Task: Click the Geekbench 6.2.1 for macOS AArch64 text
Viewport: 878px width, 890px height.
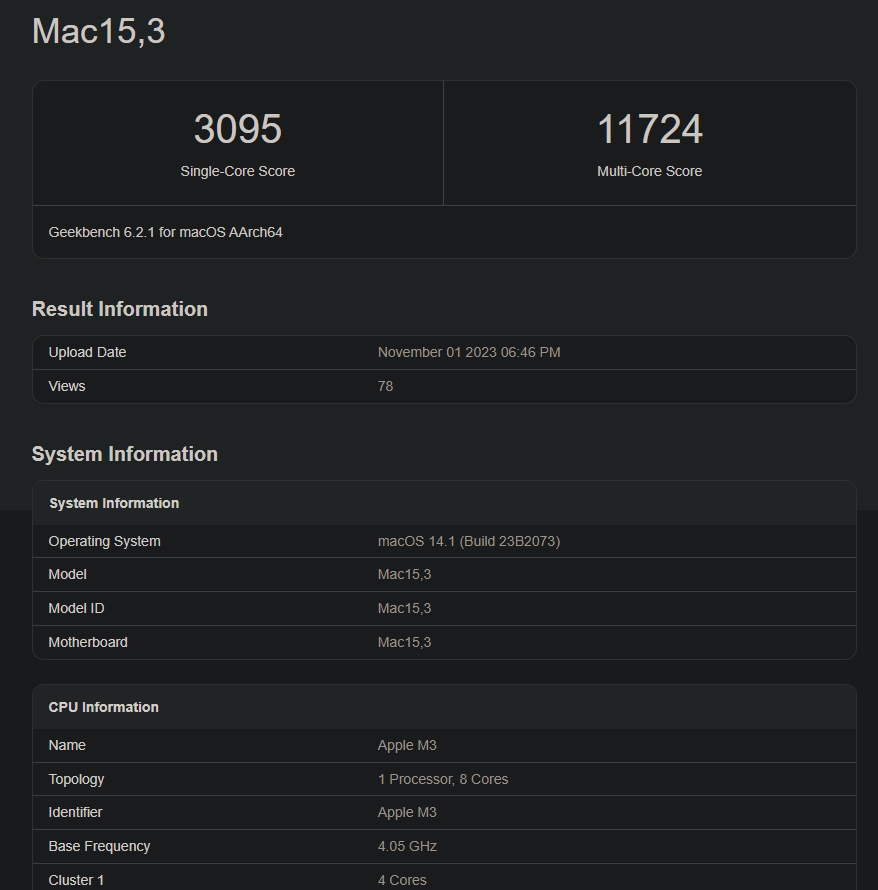Action: 165,232
